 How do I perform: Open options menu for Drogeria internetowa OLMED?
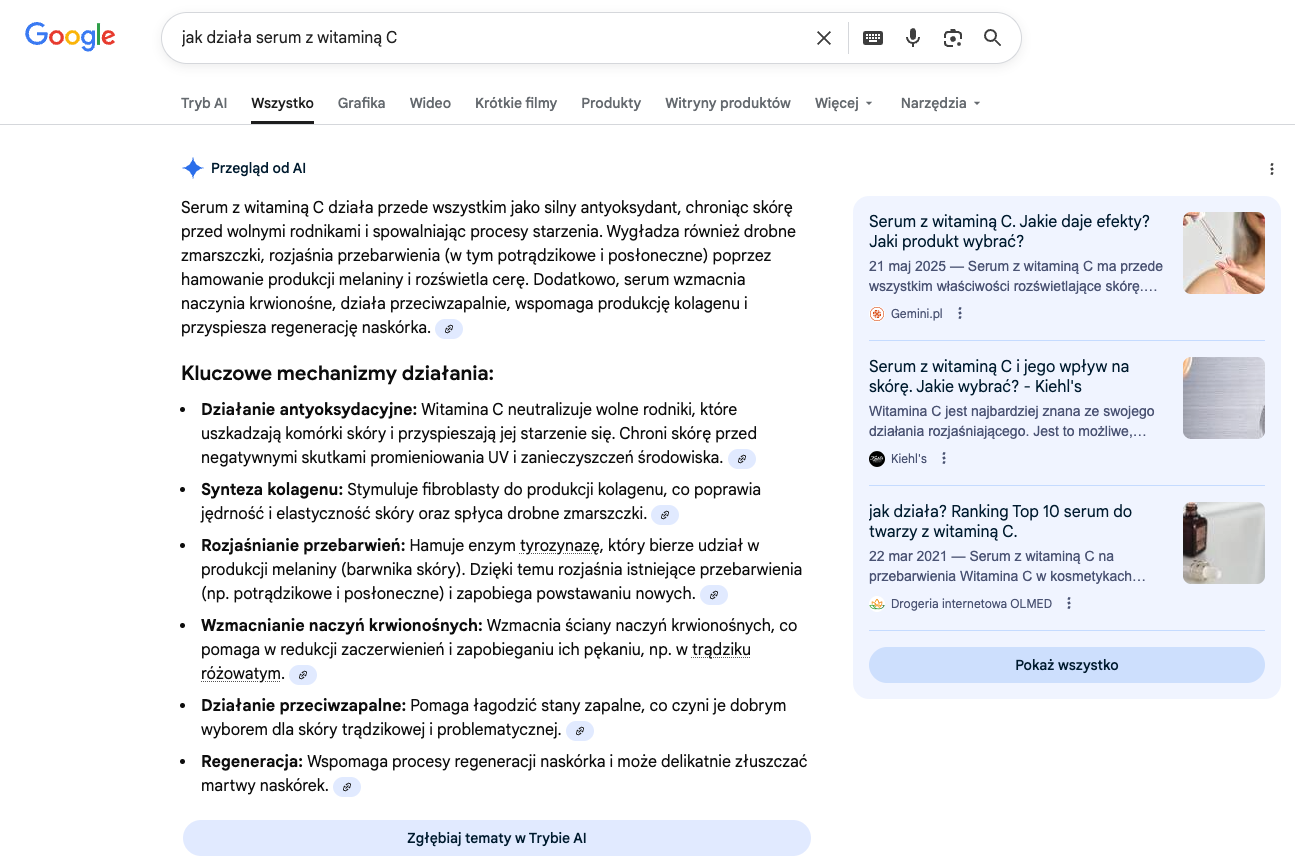click(x=1069, y=604)
